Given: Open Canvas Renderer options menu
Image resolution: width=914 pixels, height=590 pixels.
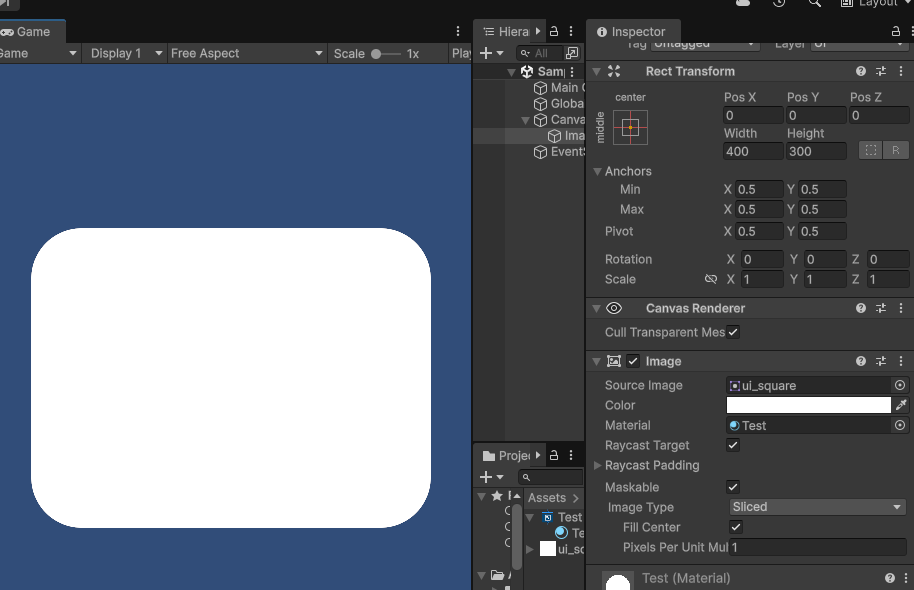Looking at the screenshot, I should pos(901,308).
